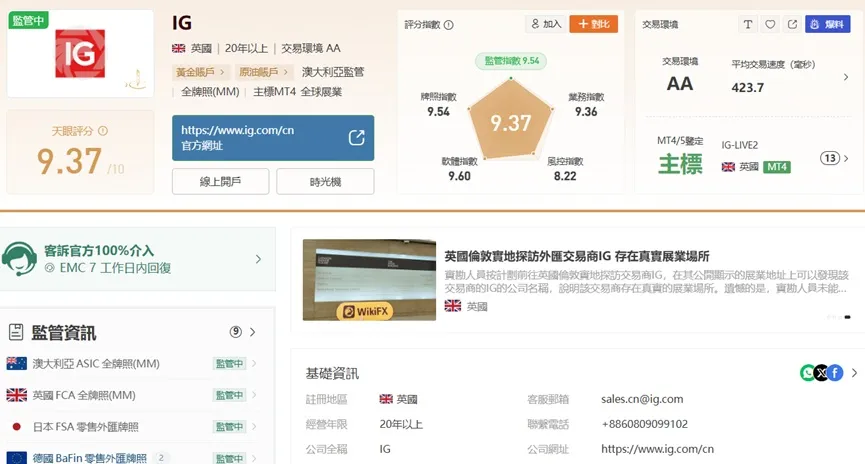Click the UK flag under the article title
Image resolution: width=865 pixels, height=464 pixels.
[453, 306]
